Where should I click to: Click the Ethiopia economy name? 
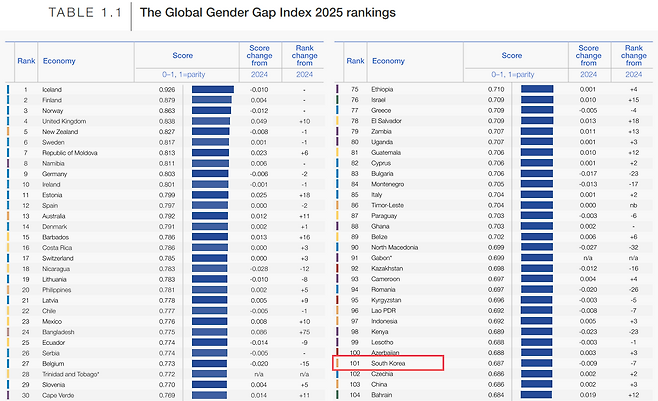coord(382,89)
